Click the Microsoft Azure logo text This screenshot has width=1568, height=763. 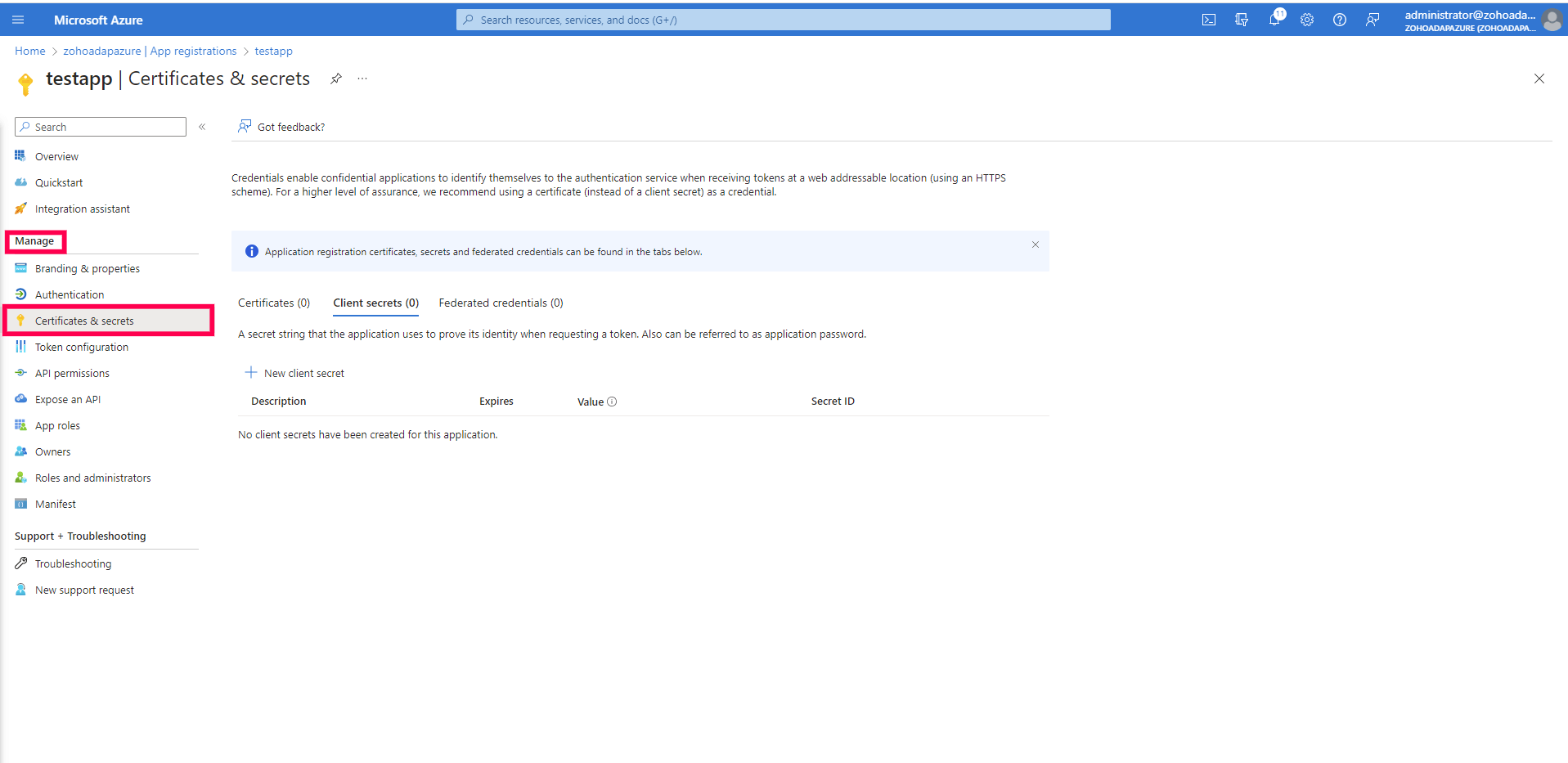98,20
